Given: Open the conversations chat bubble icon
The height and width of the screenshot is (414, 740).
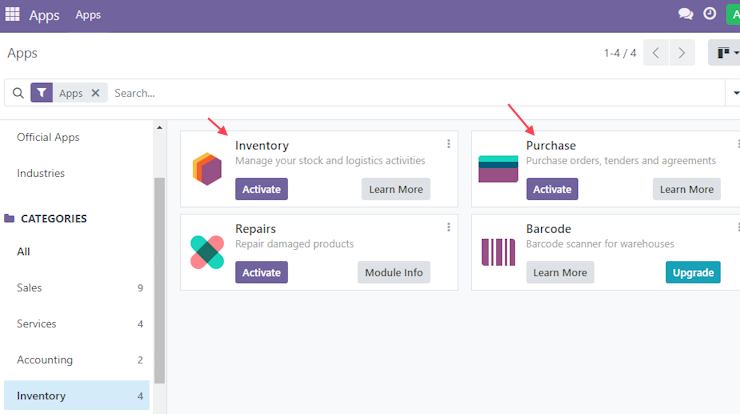Looking at the screenshot, I should pos(685,14).
